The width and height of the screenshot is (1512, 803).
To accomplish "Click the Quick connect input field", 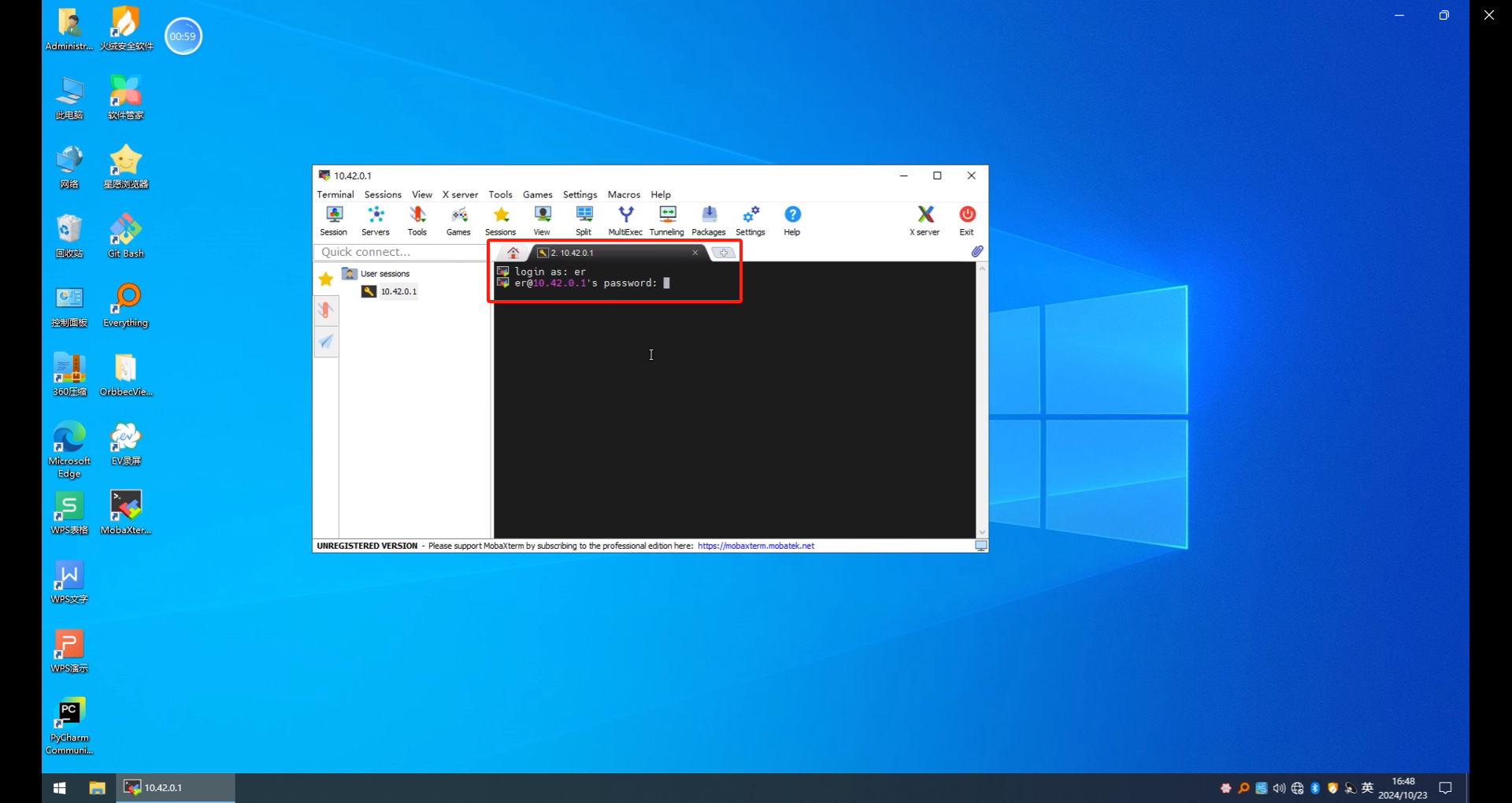I will pyautogui.click(x=401, y=252).
